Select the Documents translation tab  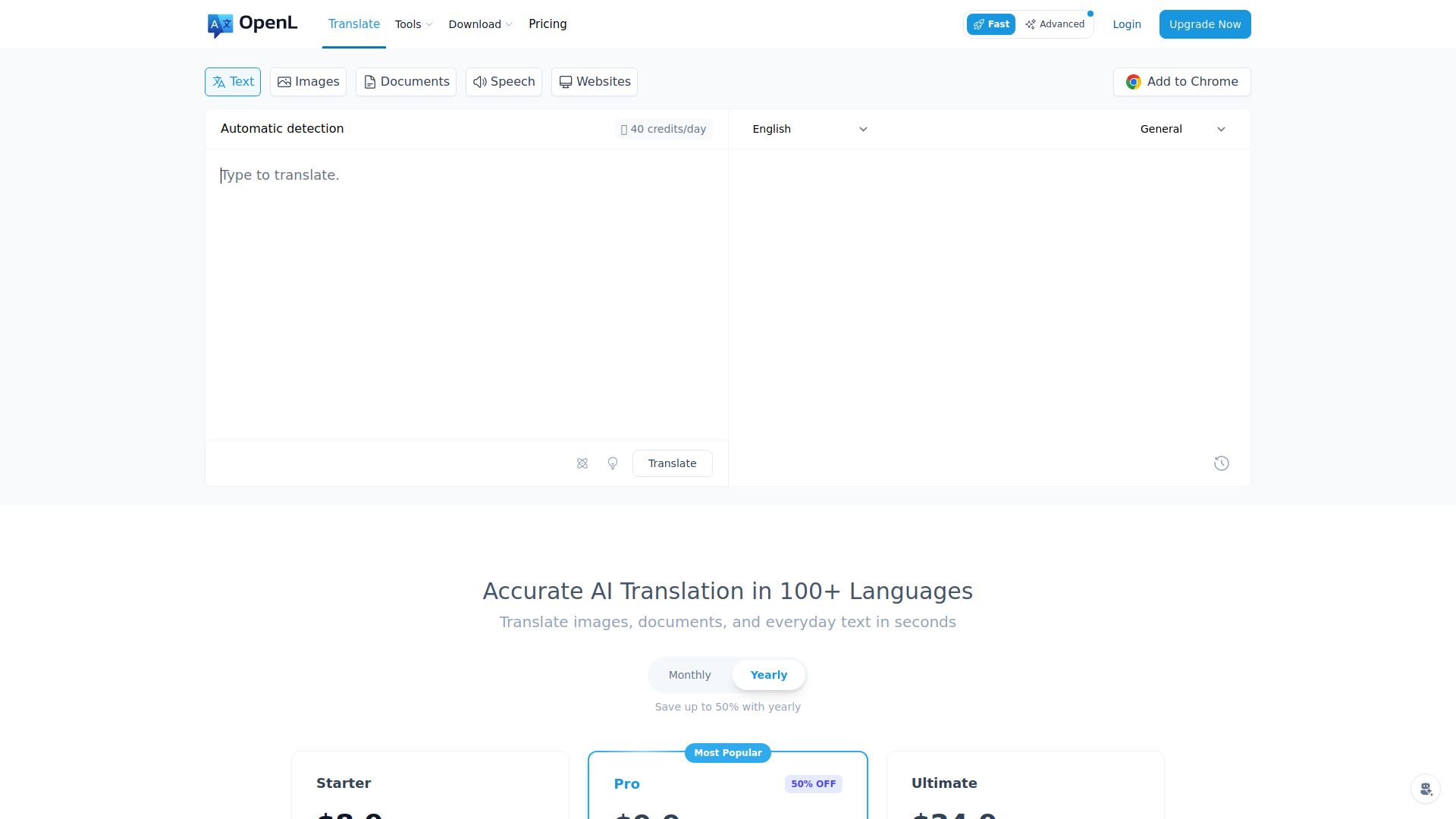pos(406,82)
